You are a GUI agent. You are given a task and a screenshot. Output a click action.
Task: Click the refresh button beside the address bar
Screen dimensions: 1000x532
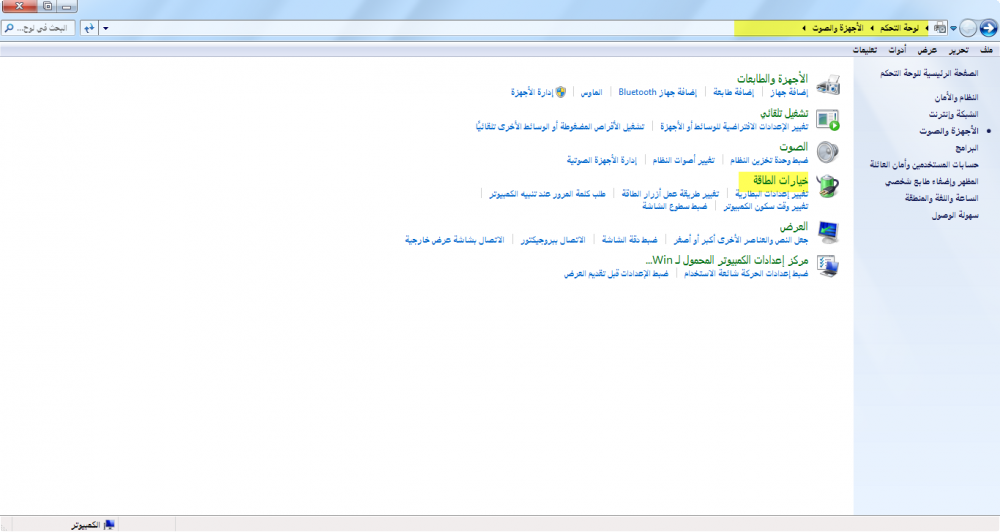[x=88, y=28]
